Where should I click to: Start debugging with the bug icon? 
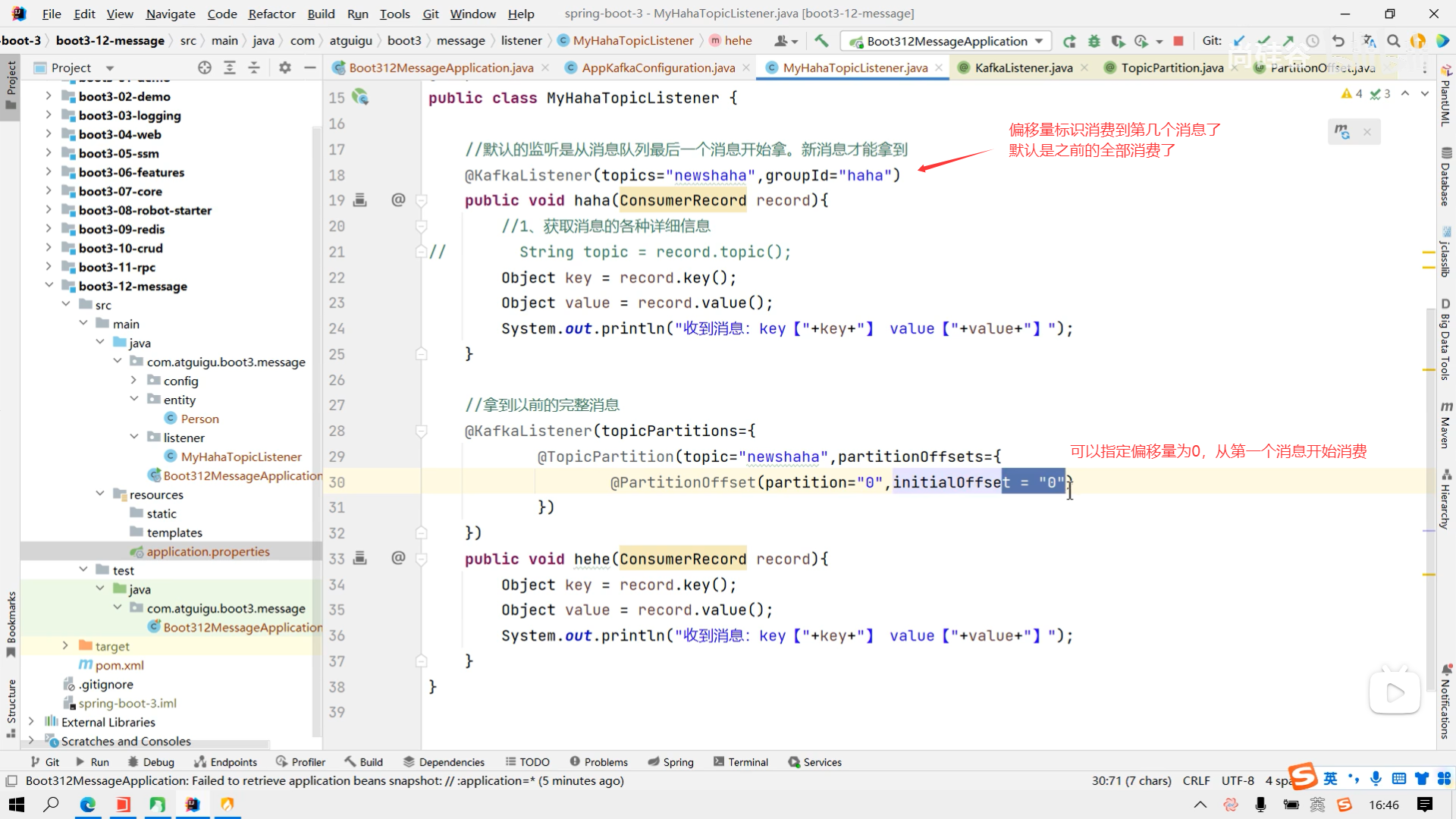1094,41
